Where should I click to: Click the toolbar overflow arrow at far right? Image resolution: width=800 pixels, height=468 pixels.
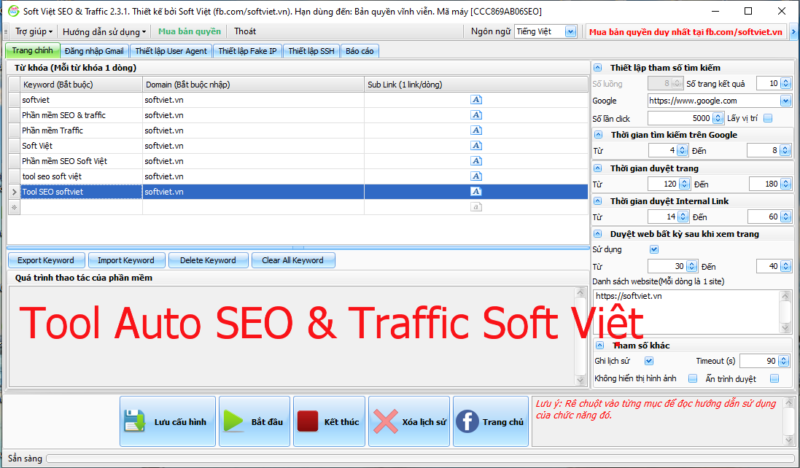pos(793,32)
